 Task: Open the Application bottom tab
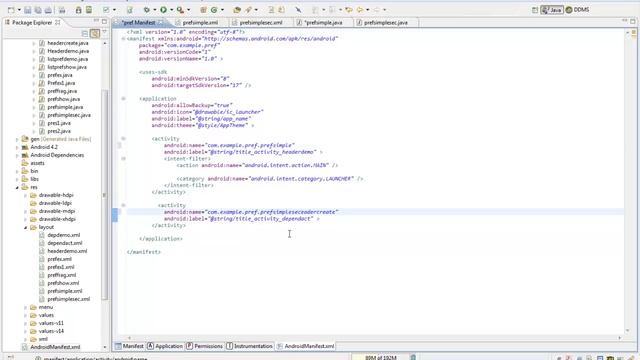pyautogui.click(x=165, y=346)
